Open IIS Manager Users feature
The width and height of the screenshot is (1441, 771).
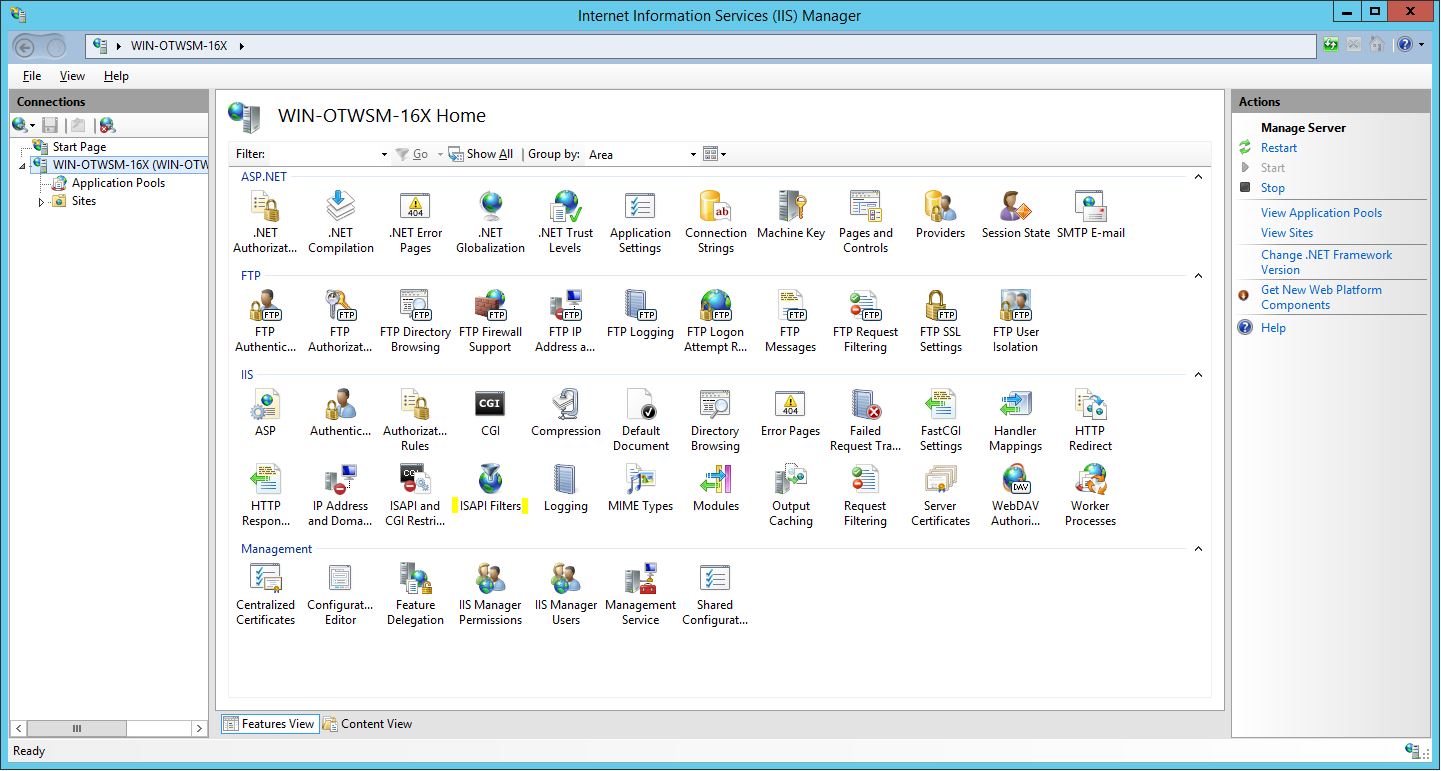click(x=566, y=593)
